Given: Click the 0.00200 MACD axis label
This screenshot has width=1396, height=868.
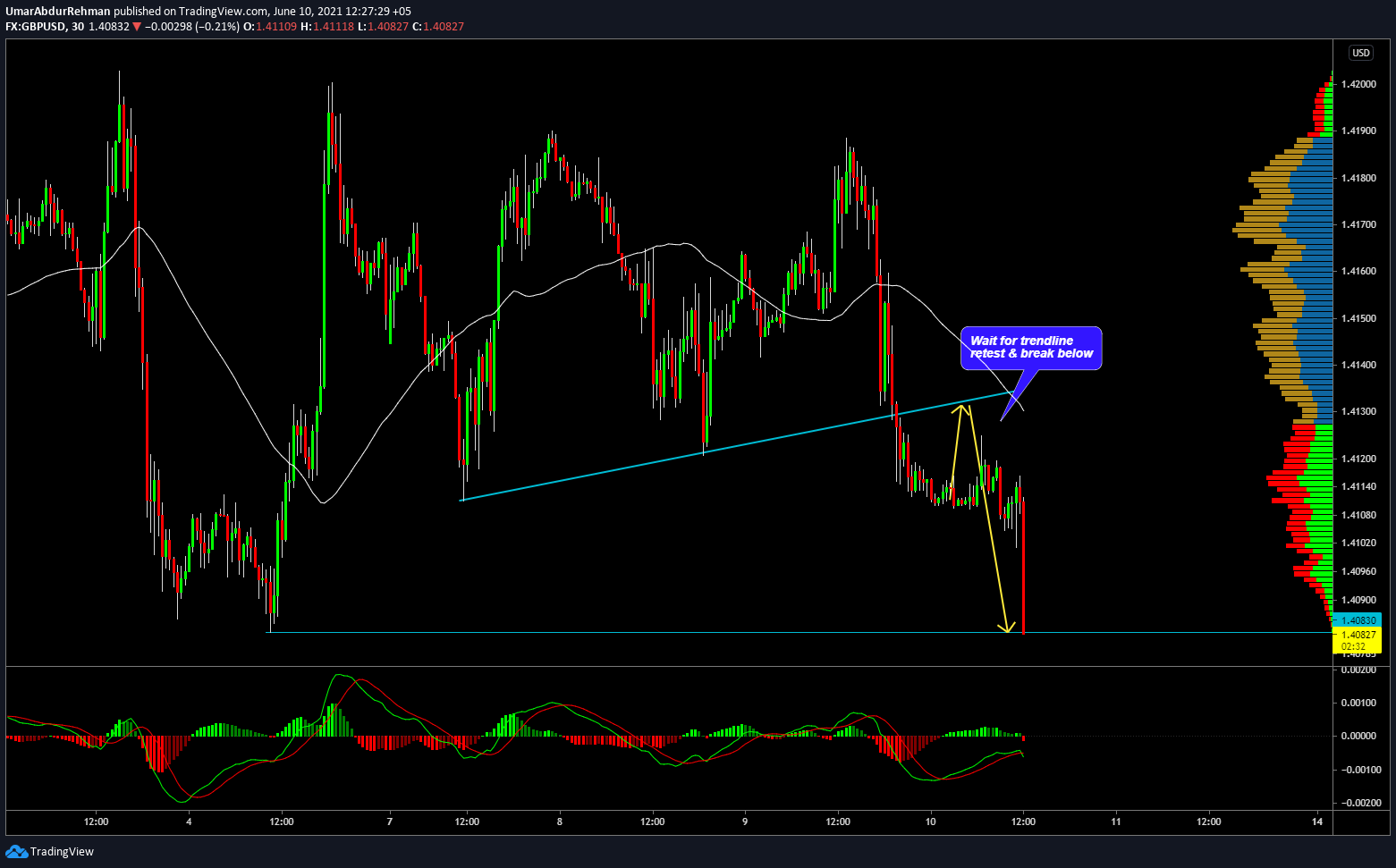Looking at the screenshot, I should 1358,670.
